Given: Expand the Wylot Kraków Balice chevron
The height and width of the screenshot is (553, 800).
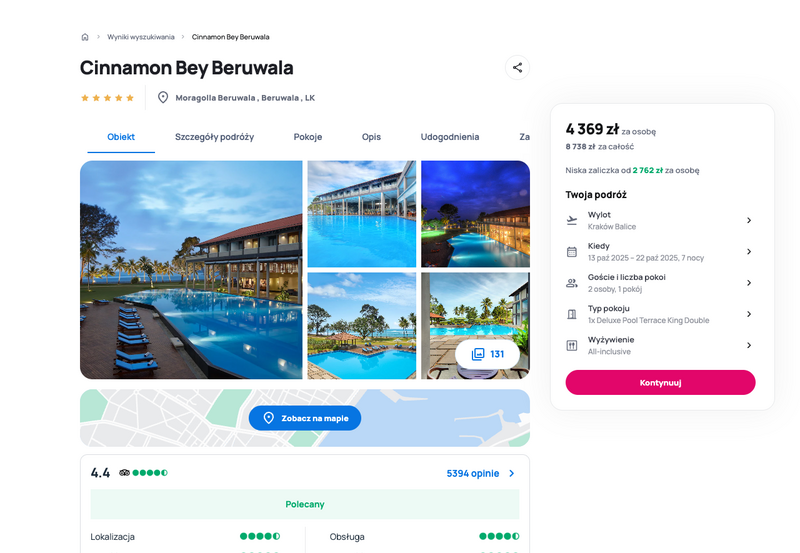Looking at the screenshot, I should (749, 220).
